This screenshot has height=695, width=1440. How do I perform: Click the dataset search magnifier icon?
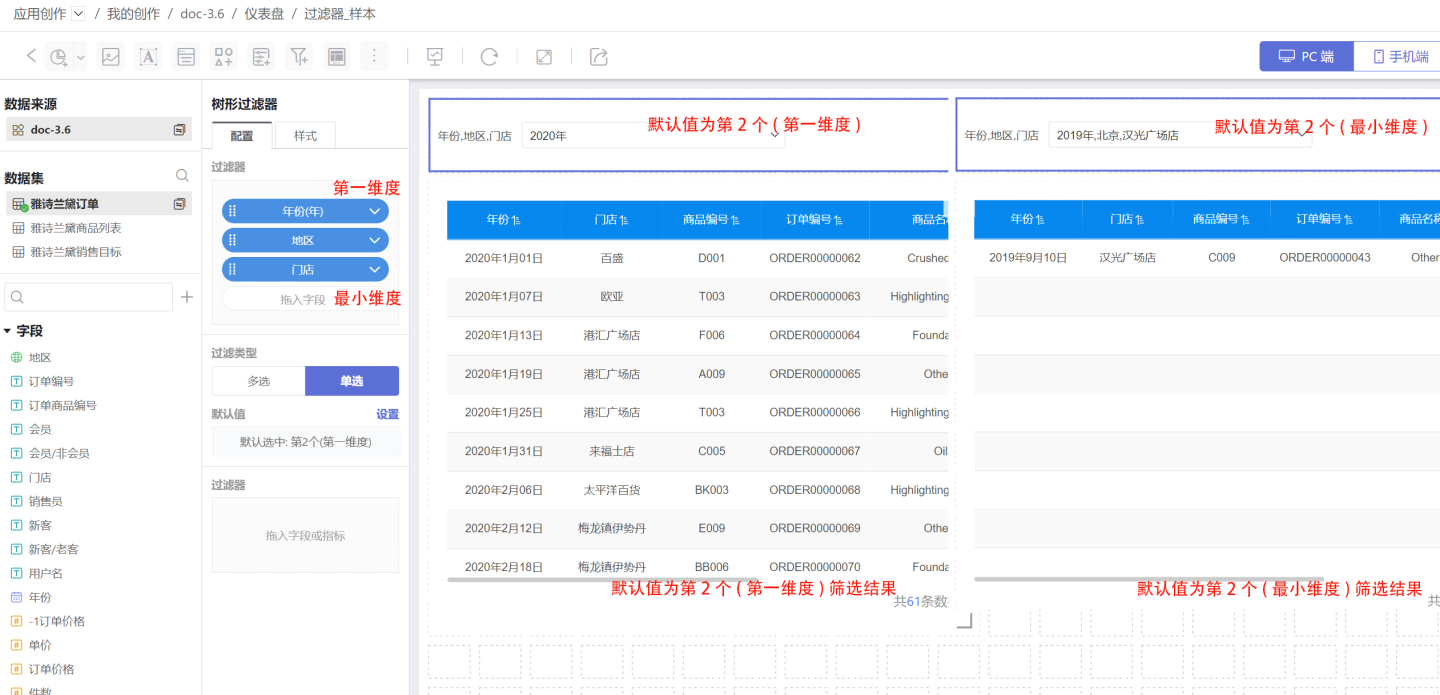182,176
